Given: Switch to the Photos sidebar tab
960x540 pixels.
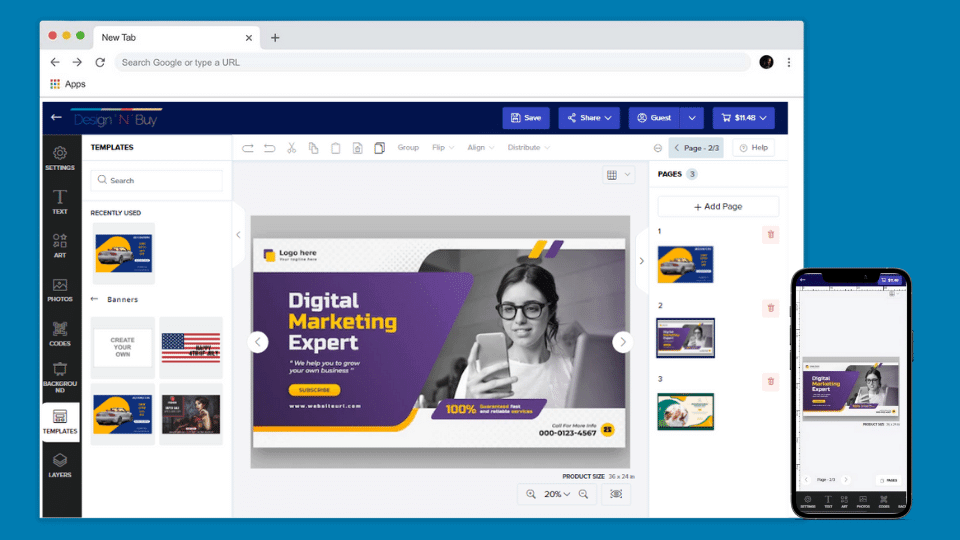Looking at the screenshot, I should pos(60,290).
